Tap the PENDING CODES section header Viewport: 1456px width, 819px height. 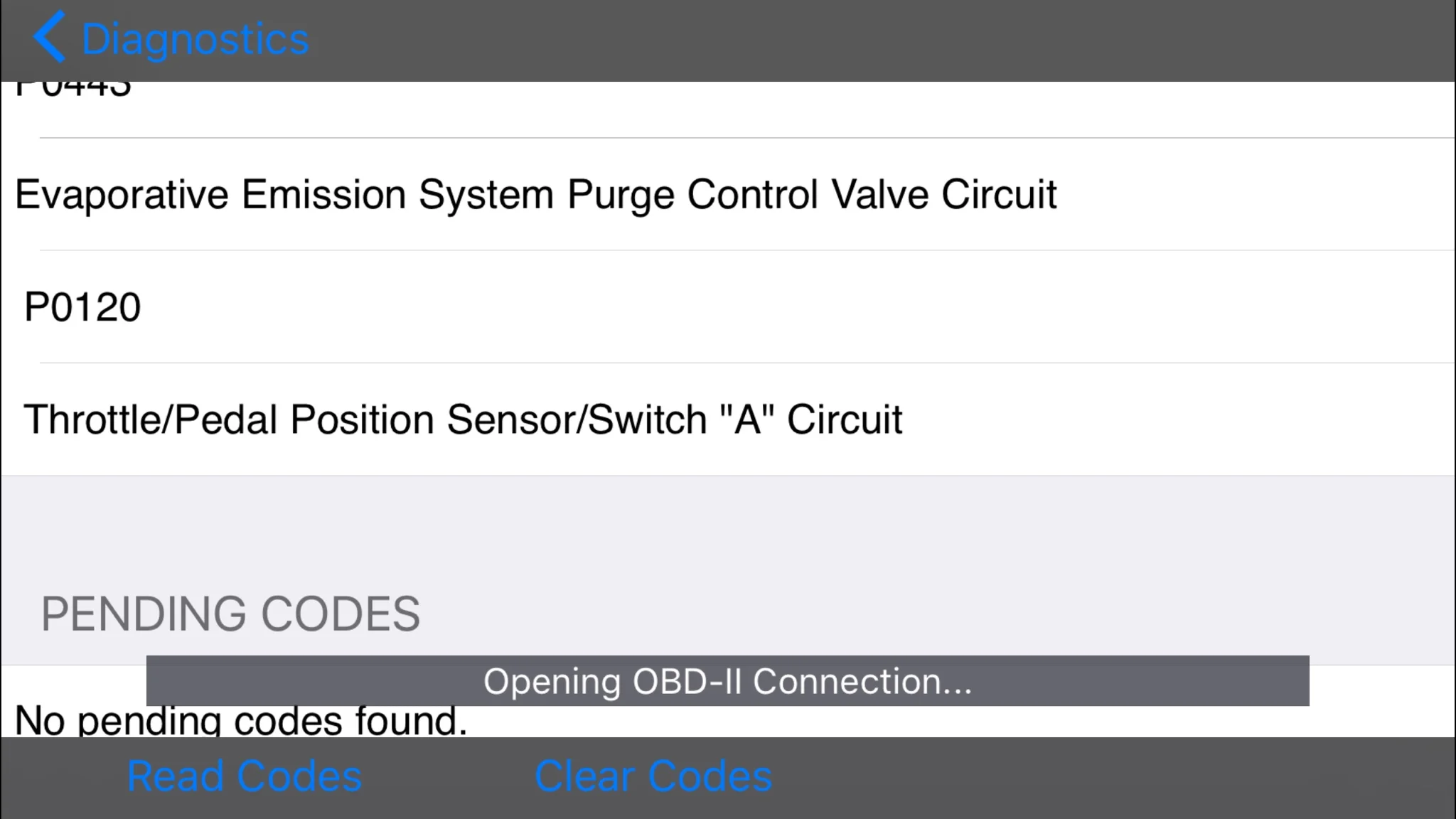click(x=230, y=614)
